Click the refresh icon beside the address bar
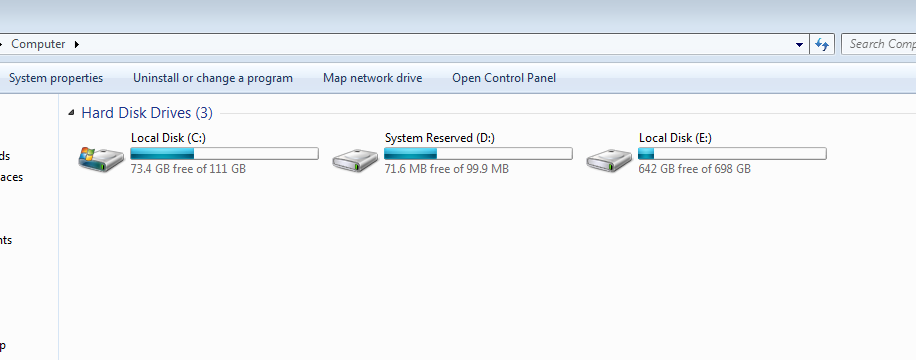Screen dimensions: 916x360 tap(822, 44)
